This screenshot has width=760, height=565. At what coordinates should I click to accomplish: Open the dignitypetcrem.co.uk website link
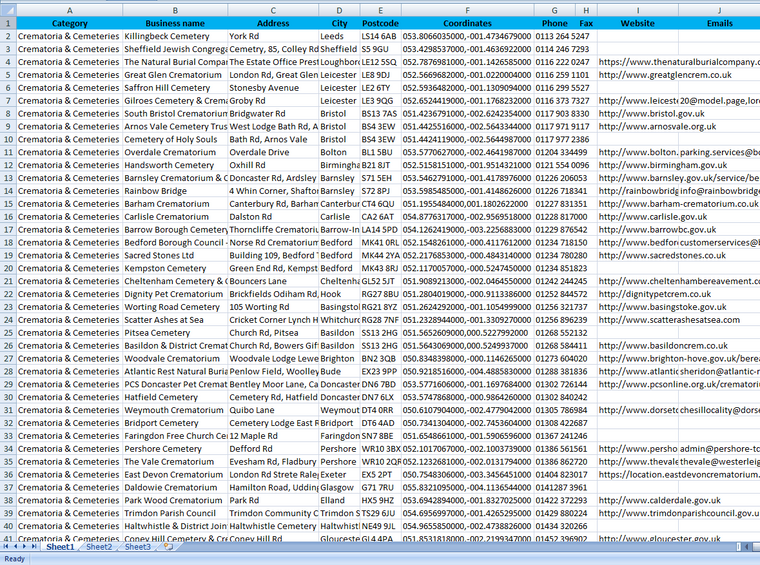point(655,294)
